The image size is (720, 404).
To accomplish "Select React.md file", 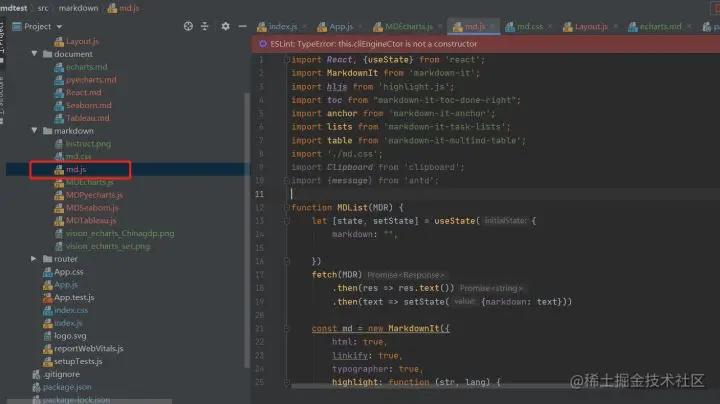I will [x=78, y=93].
